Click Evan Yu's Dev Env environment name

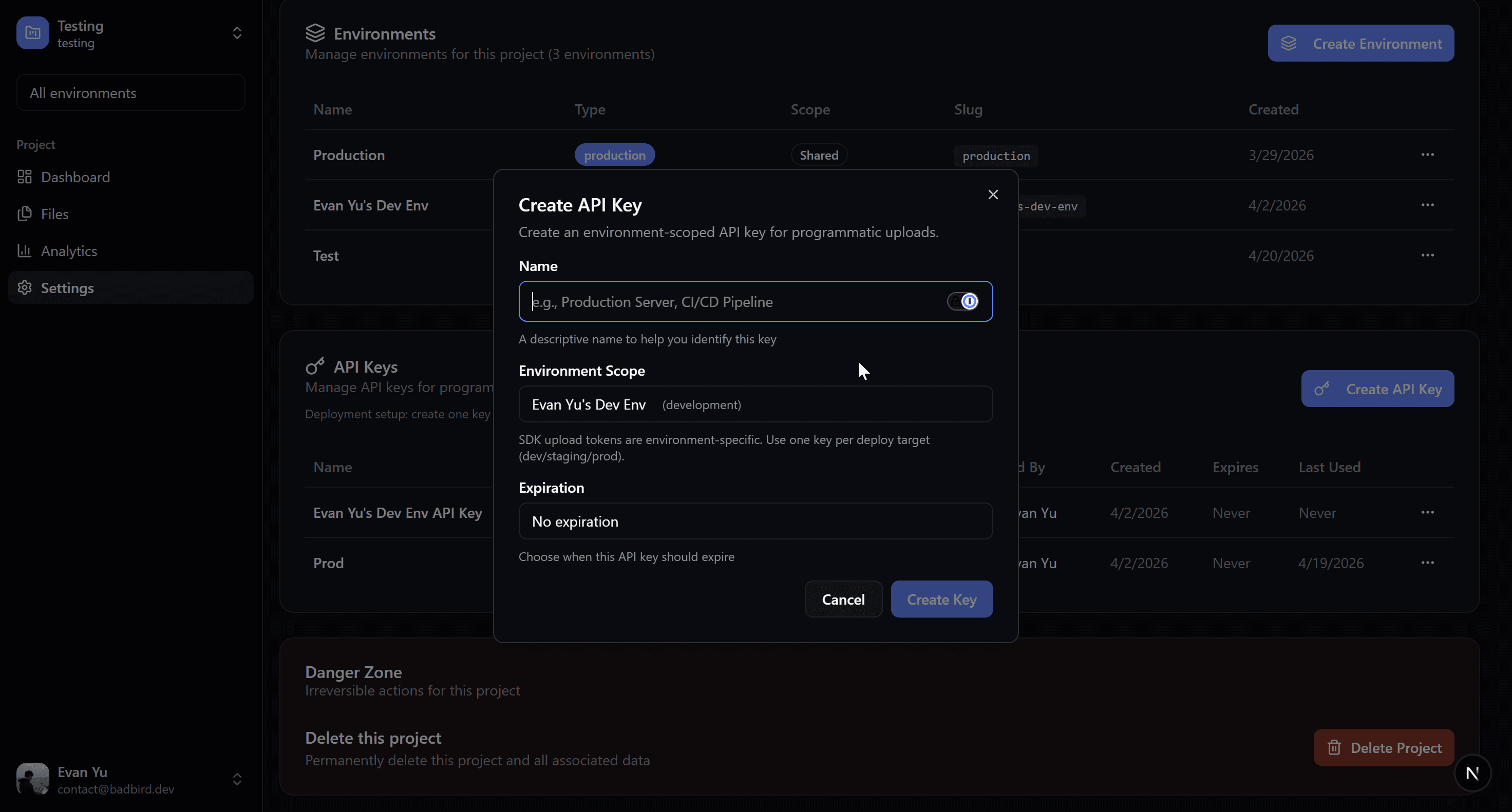point(371,205)
